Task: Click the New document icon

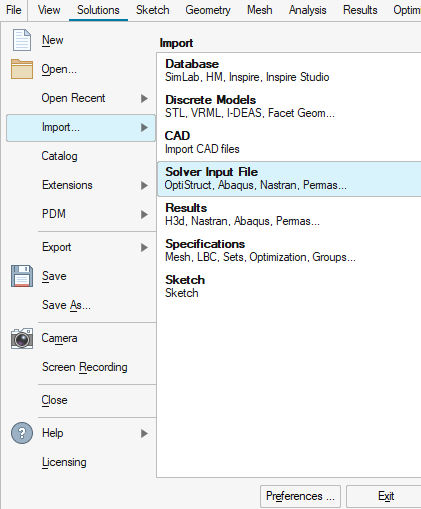Action: pyautogui.click(x=22, y=40)
